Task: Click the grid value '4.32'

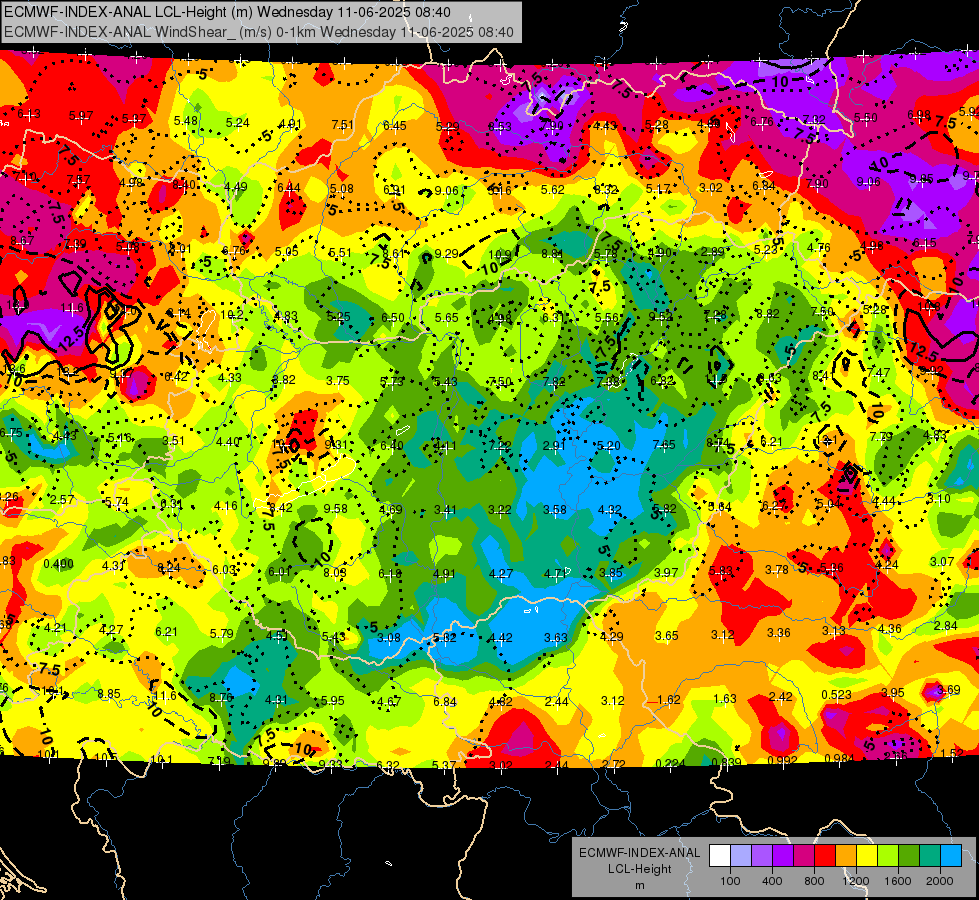Action: [x=609, y=510]
